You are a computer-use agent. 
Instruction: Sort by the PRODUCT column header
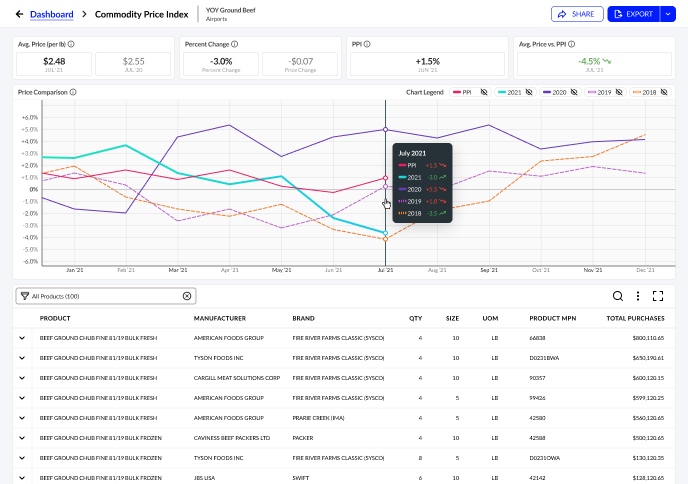tap(55, 318)
